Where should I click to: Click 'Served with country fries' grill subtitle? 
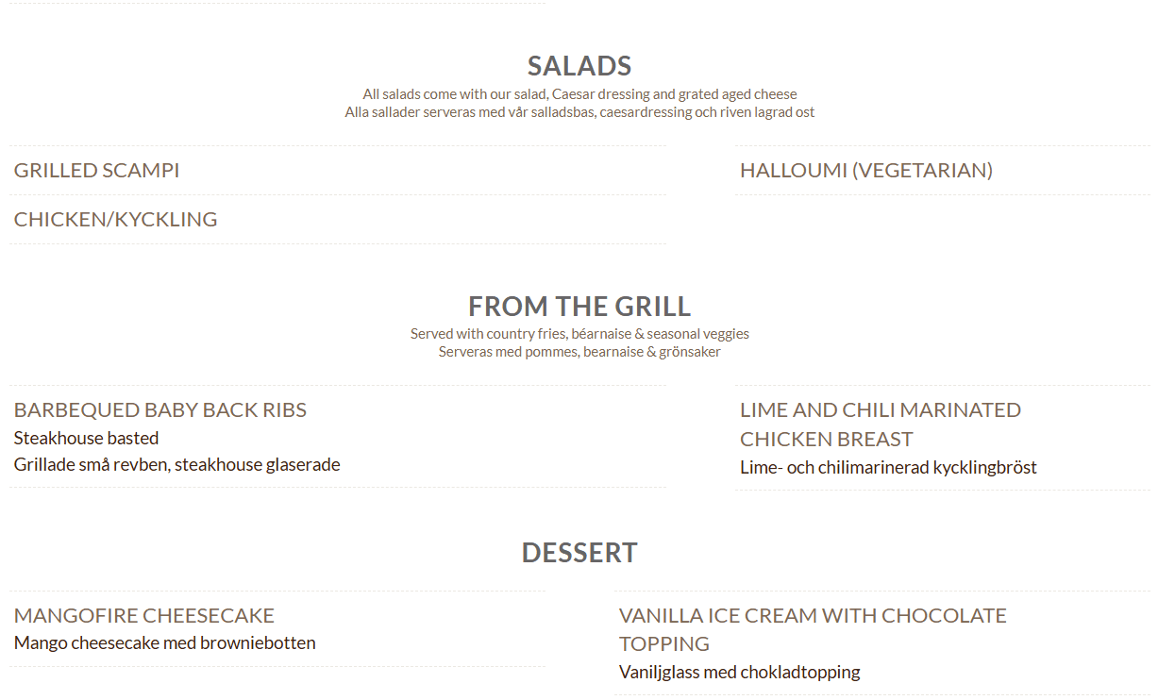click(580, 334)
